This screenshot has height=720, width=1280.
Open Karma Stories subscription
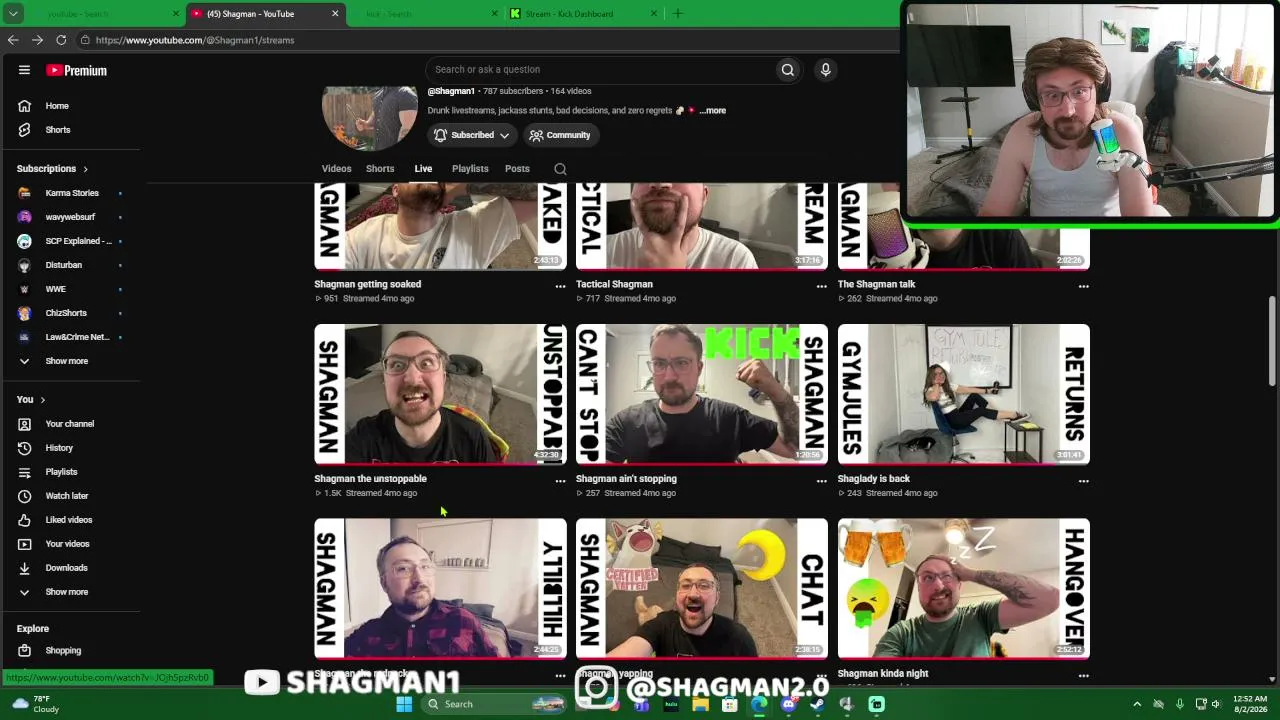click(70, 193)
